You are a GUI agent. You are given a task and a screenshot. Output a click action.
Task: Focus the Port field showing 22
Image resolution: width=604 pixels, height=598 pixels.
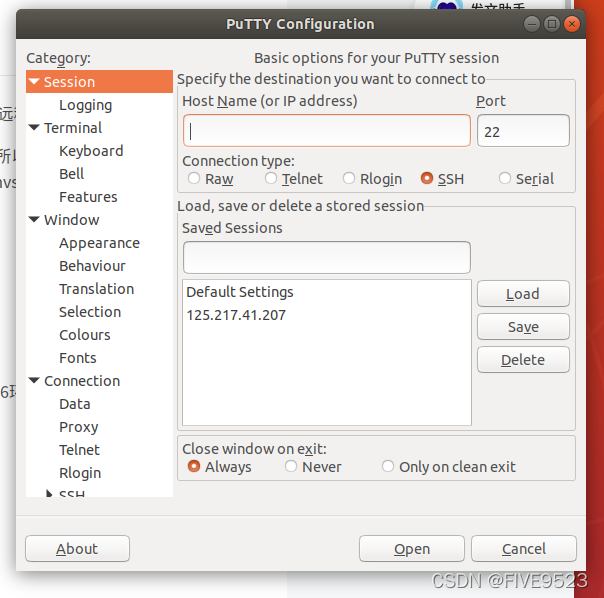point(523,131)
